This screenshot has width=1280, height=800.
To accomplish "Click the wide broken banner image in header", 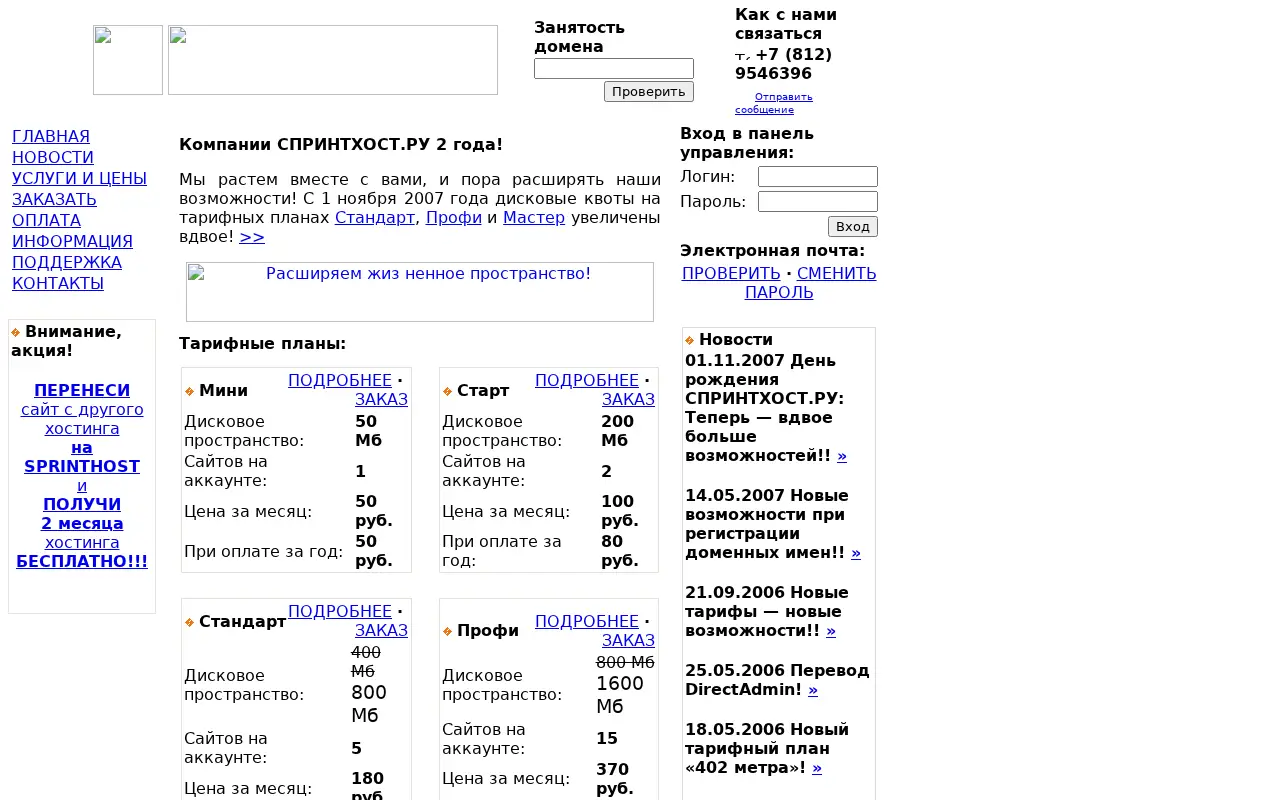I will (333, 60).
